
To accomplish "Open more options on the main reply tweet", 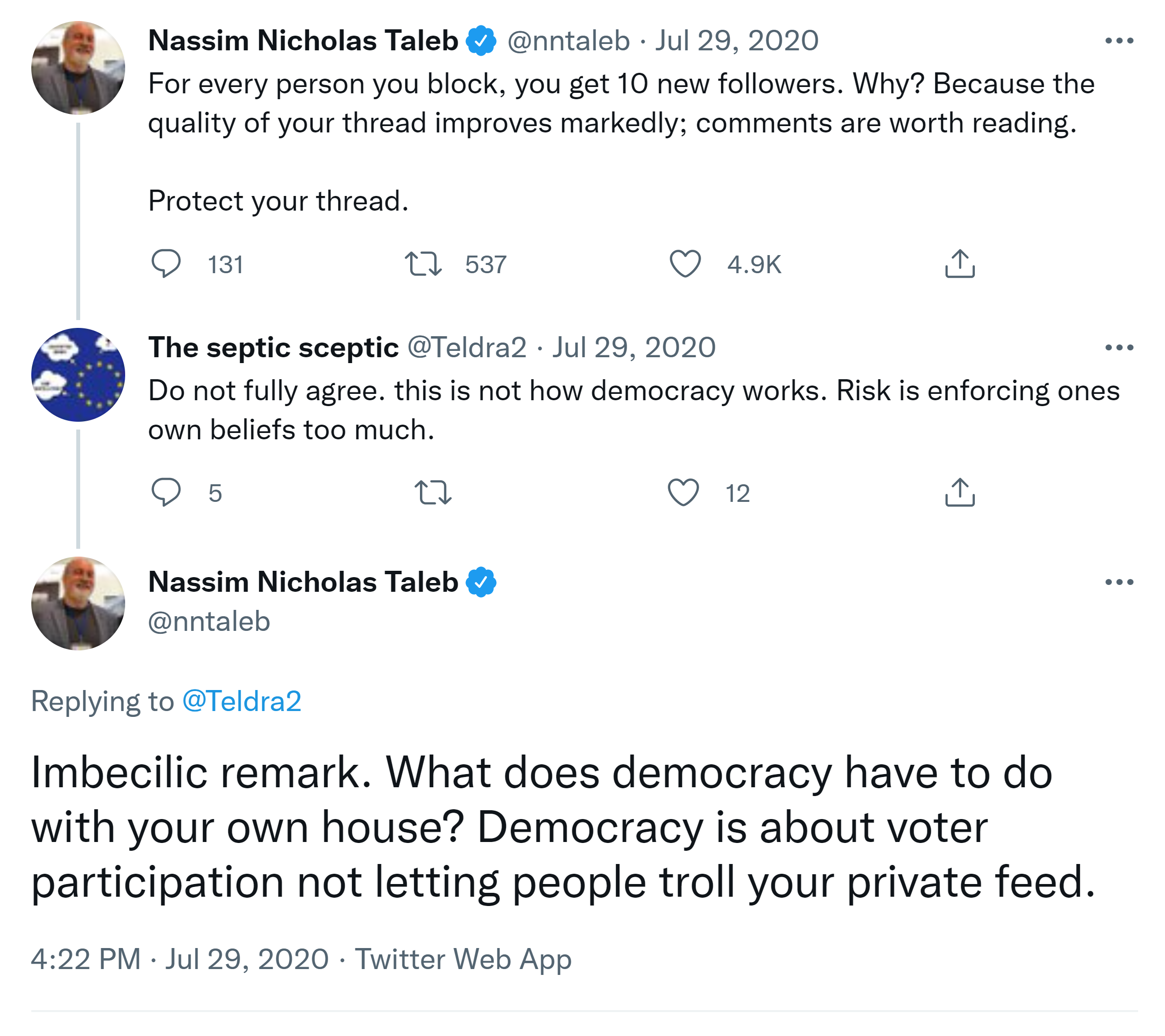I will (1119, 582).
